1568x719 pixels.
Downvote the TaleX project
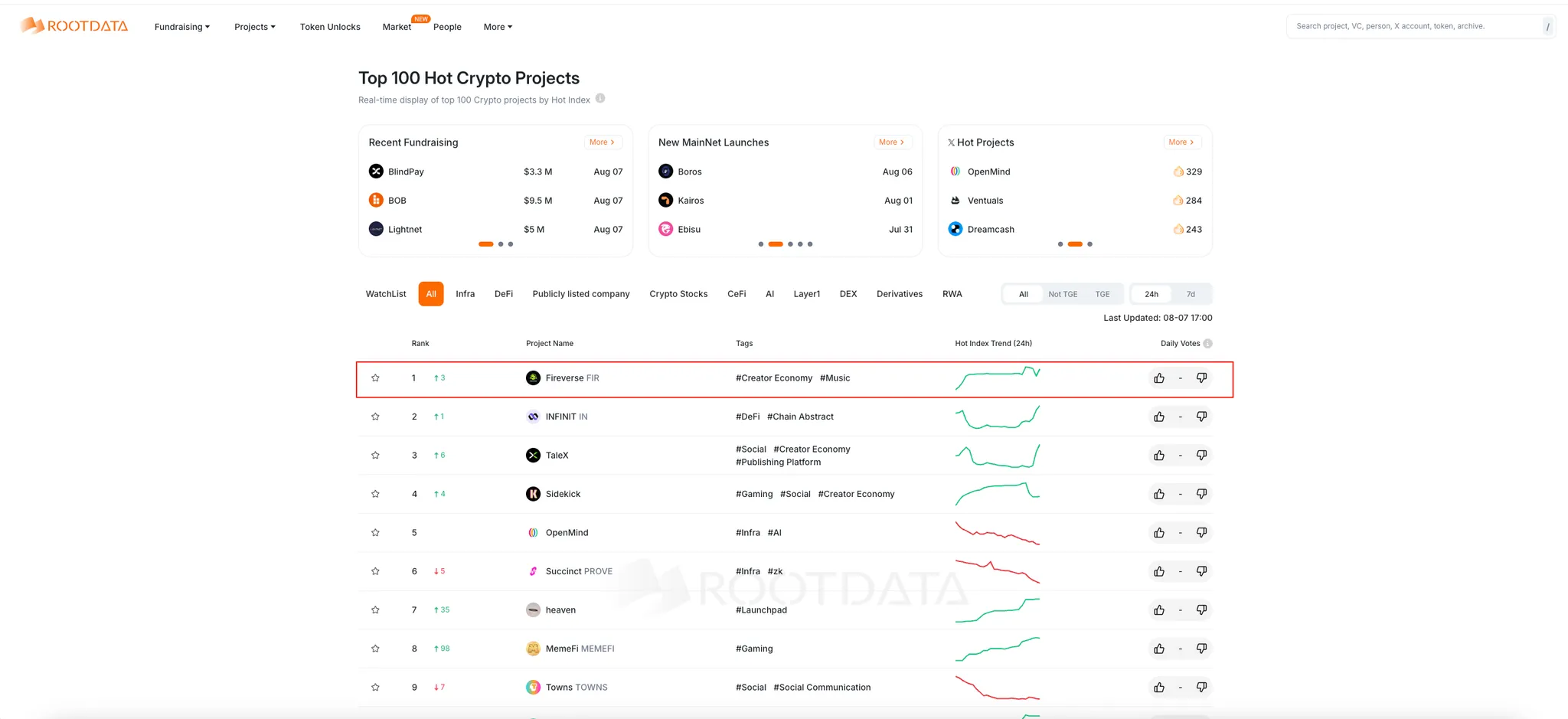click(1201, 456)
